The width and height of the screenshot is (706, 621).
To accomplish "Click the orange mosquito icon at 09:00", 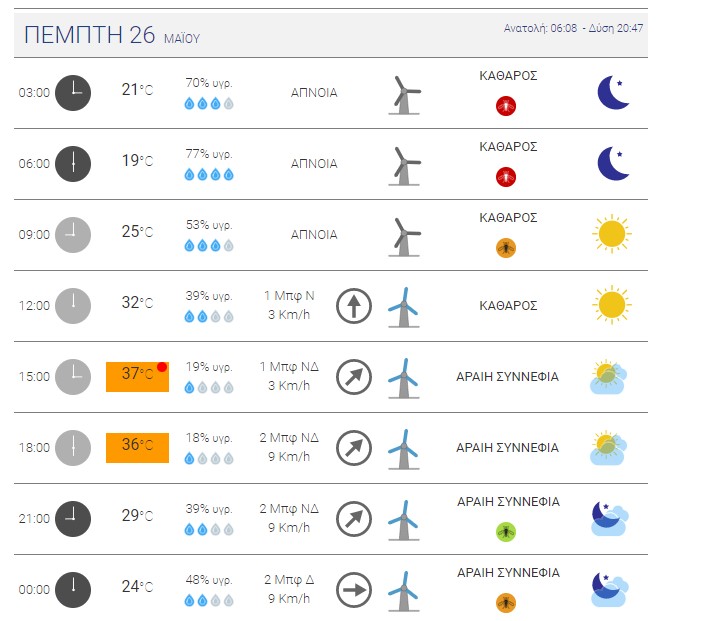I will click(x=507, y=246).
